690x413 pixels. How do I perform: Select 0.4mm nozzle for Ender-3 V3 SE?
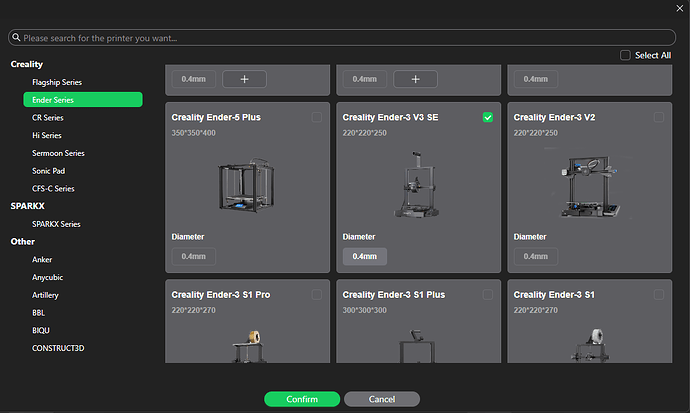pos(365,256)
